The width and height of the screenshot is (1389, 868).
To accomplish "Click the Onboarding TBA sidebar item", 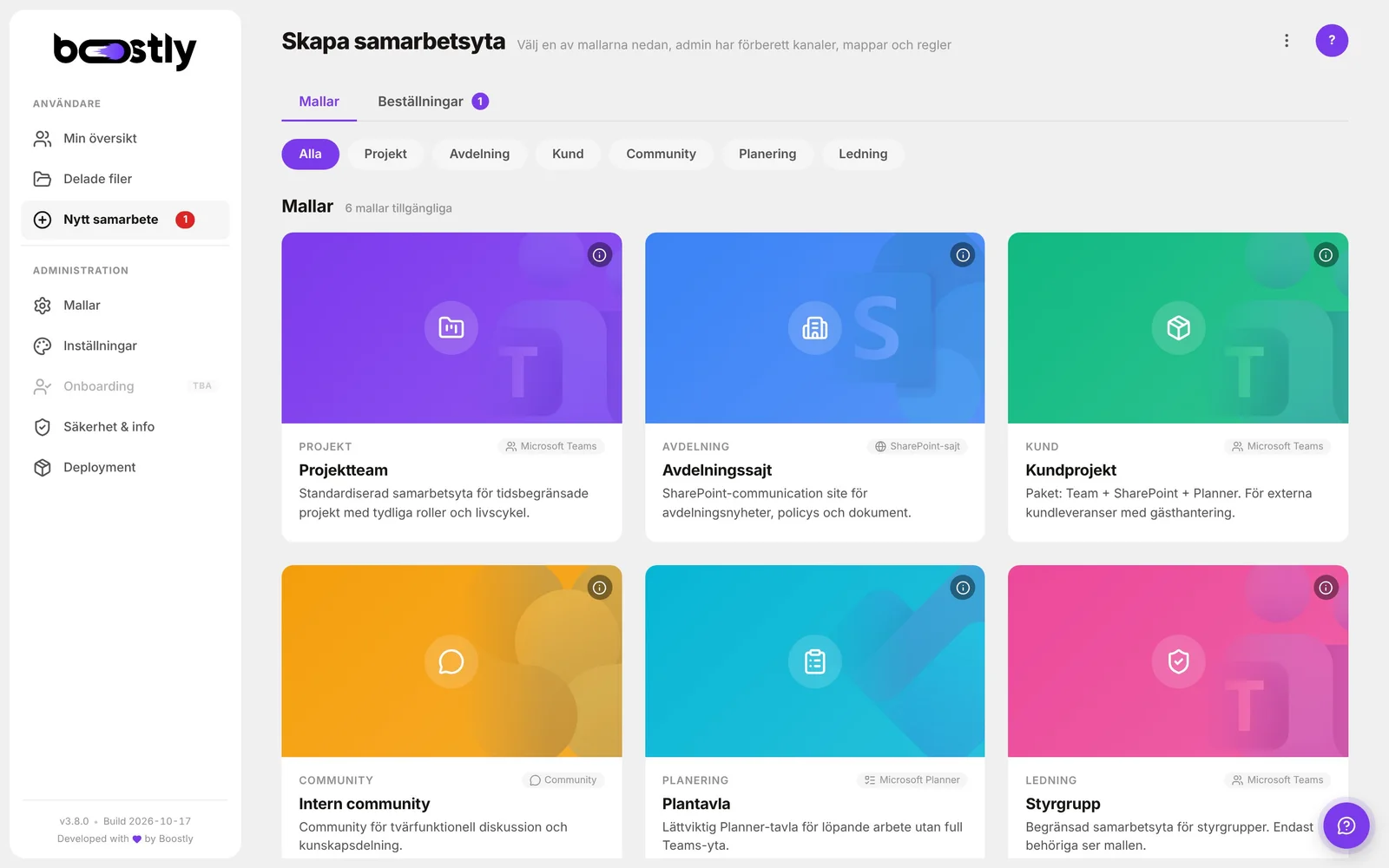I will tap(125, 386).
